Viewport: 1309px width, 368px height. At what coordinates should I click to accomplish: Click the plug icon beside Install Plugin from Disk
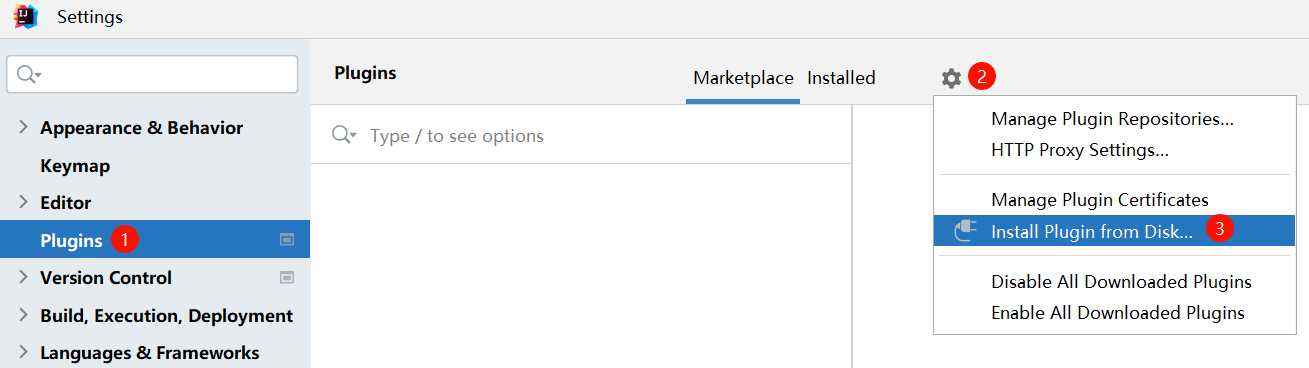pyautogui.click(x=965, y=231)
